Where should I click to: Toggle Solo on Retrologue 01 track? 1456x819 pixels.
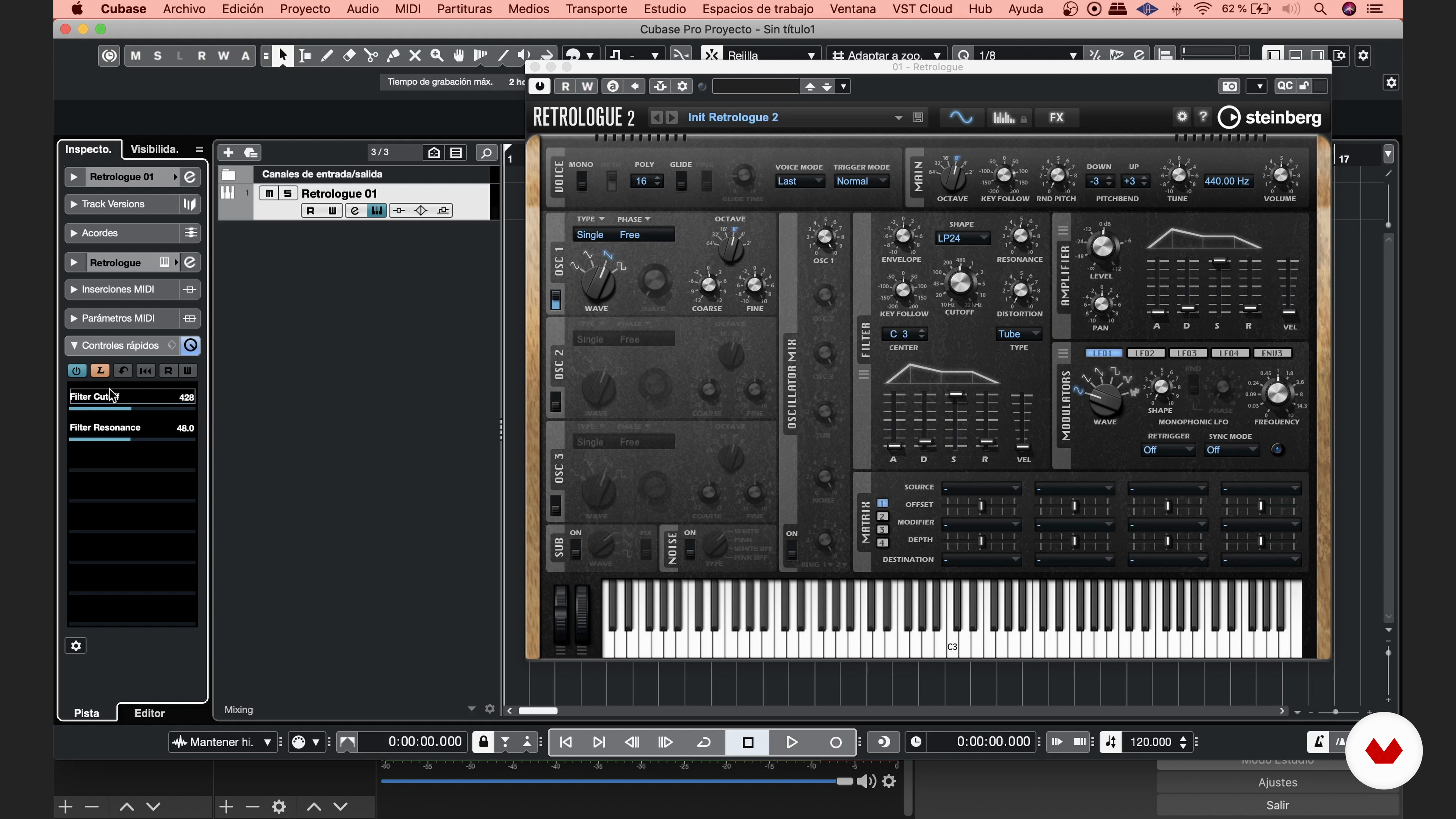[x=288, y=193]
